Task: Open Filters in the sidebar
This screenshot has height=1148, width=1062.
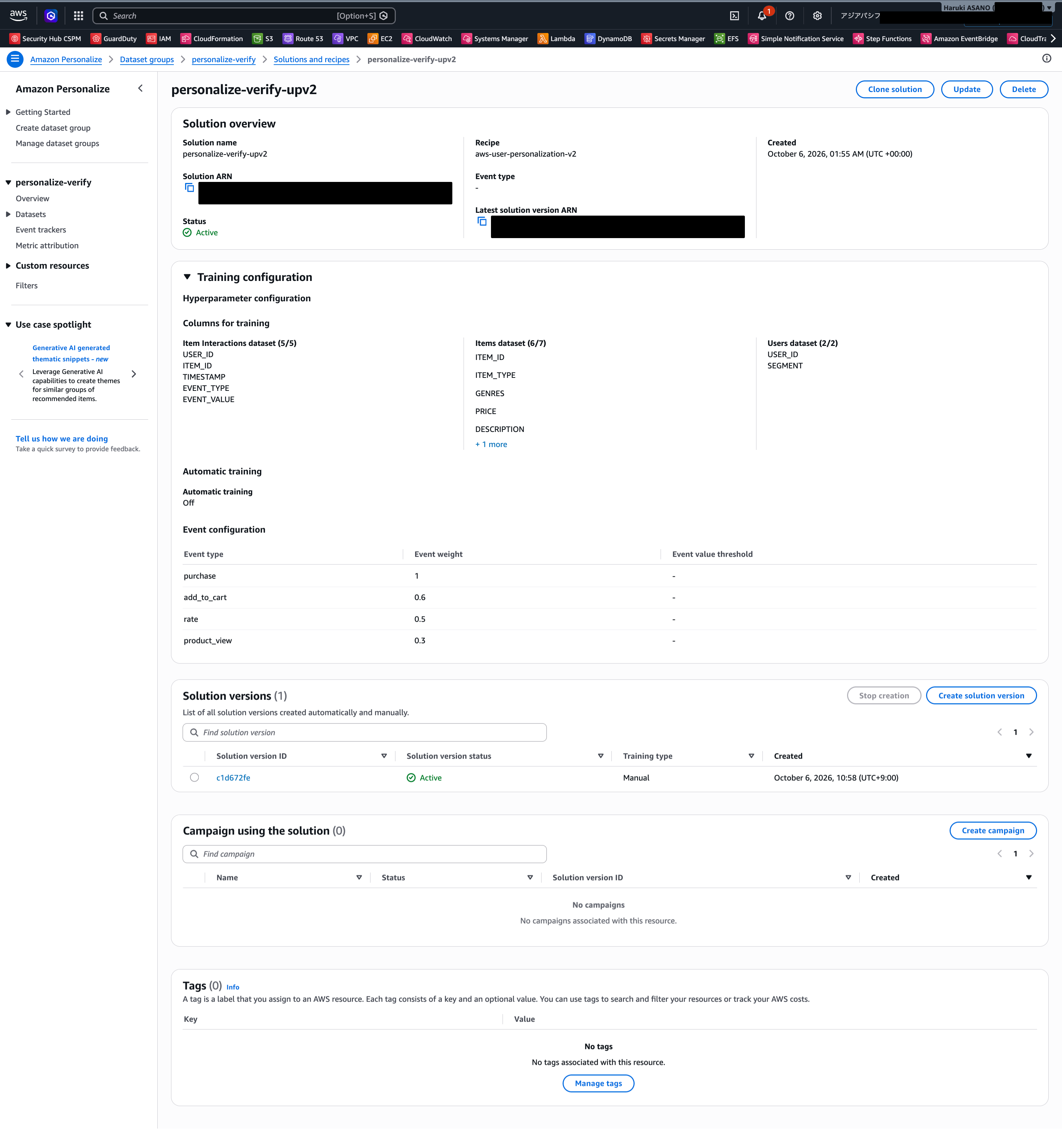Action: (26, 286)
